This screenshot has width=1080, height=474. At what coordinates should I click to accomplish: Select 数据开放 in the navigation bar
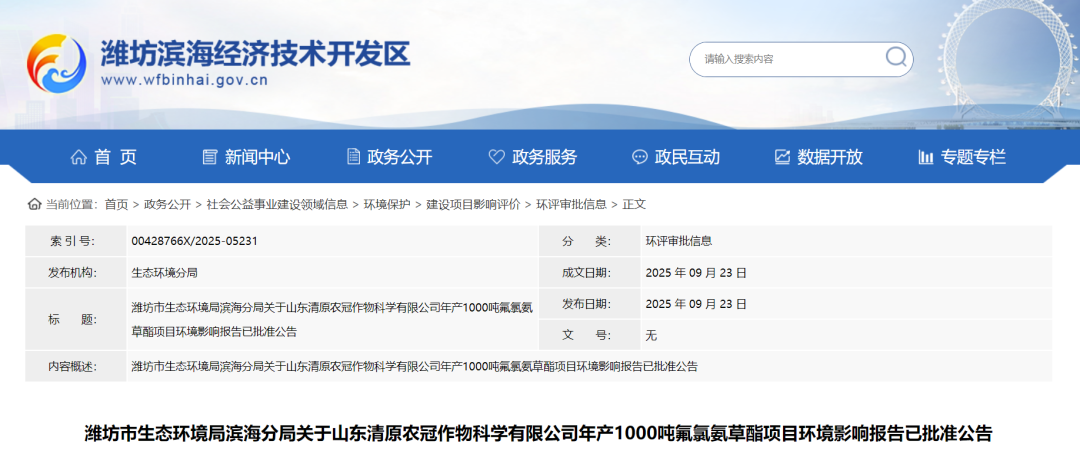[830, 157]
